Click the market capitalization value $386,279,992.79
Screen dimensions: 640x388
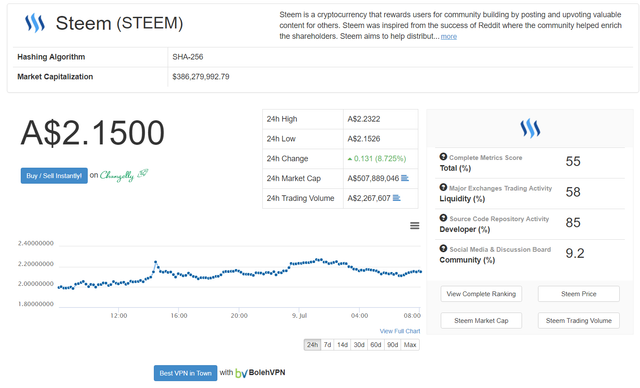(201, 77)
